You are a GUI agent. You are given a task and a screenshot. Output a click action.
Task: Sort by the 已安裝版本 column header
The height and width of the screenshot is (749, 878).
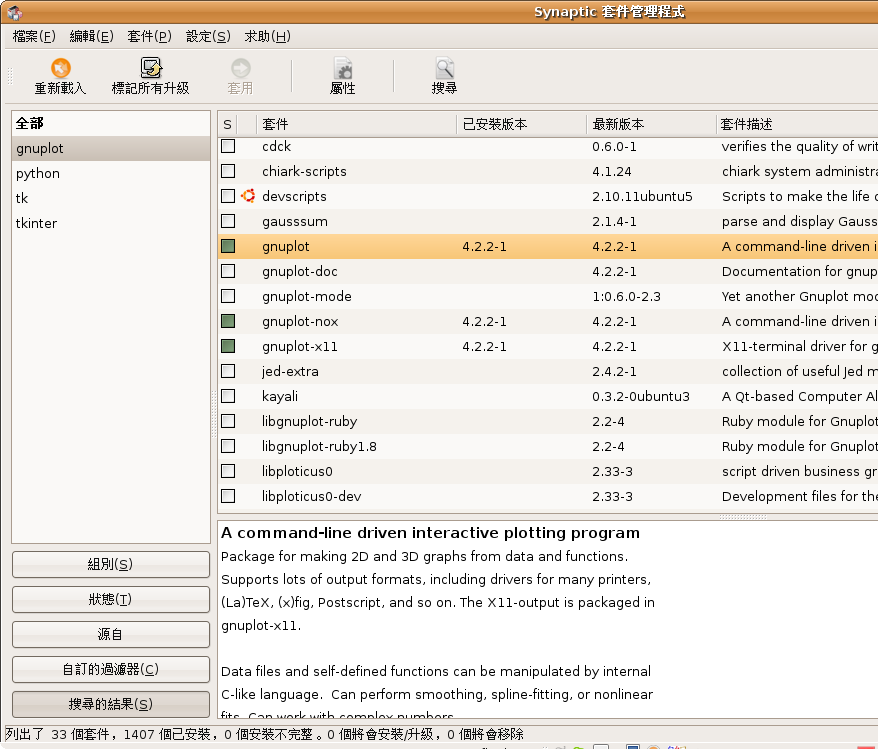pos(521,124)
